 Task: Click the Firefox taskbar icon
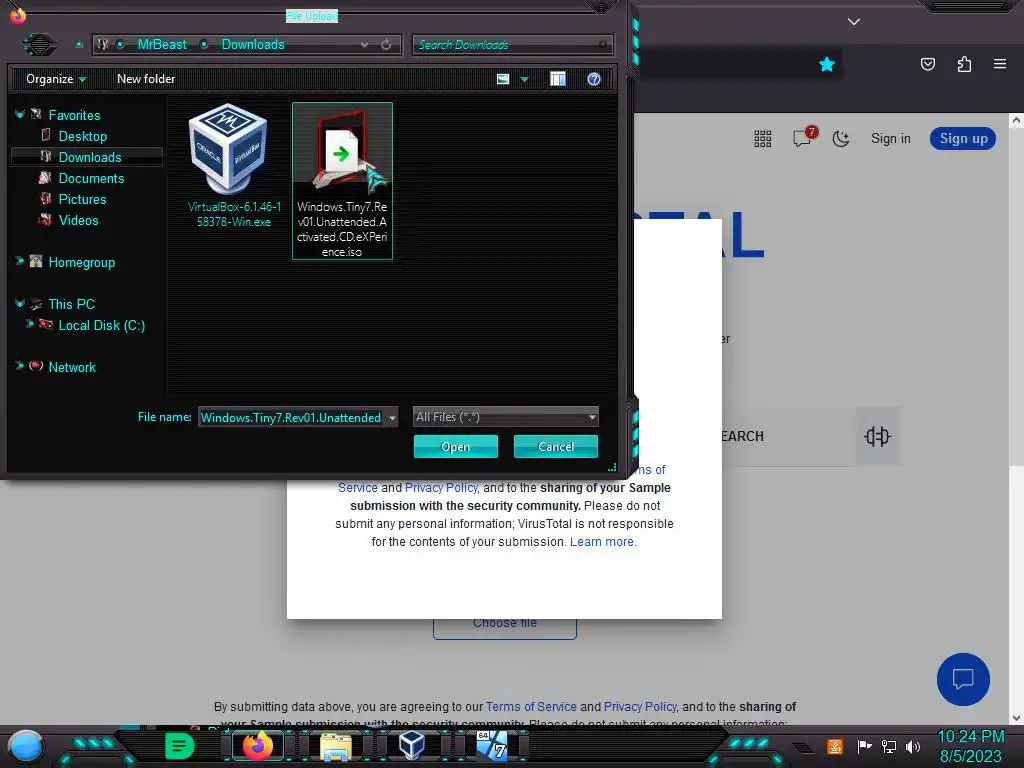257,746
